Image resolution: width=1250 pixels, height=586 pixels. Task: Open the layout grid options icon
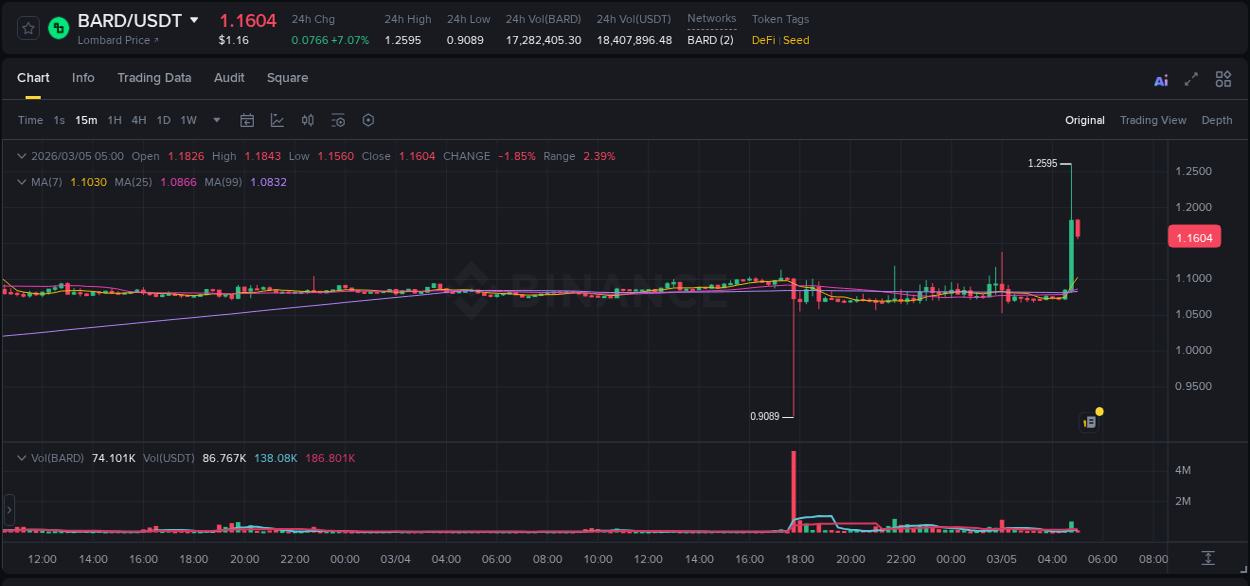tap(1223, 80)
